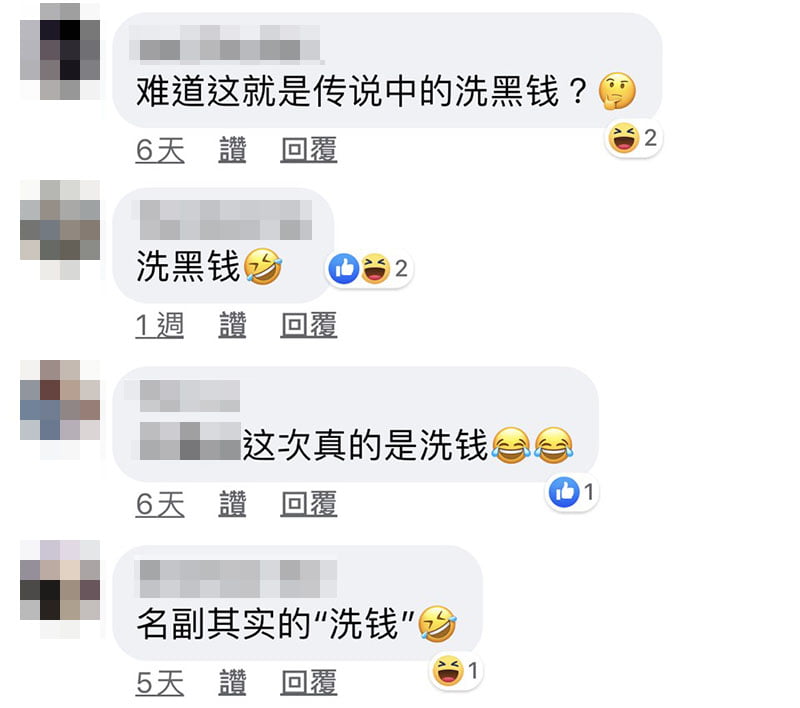Click thumbs-up reaction on third comment

point(572,493)
